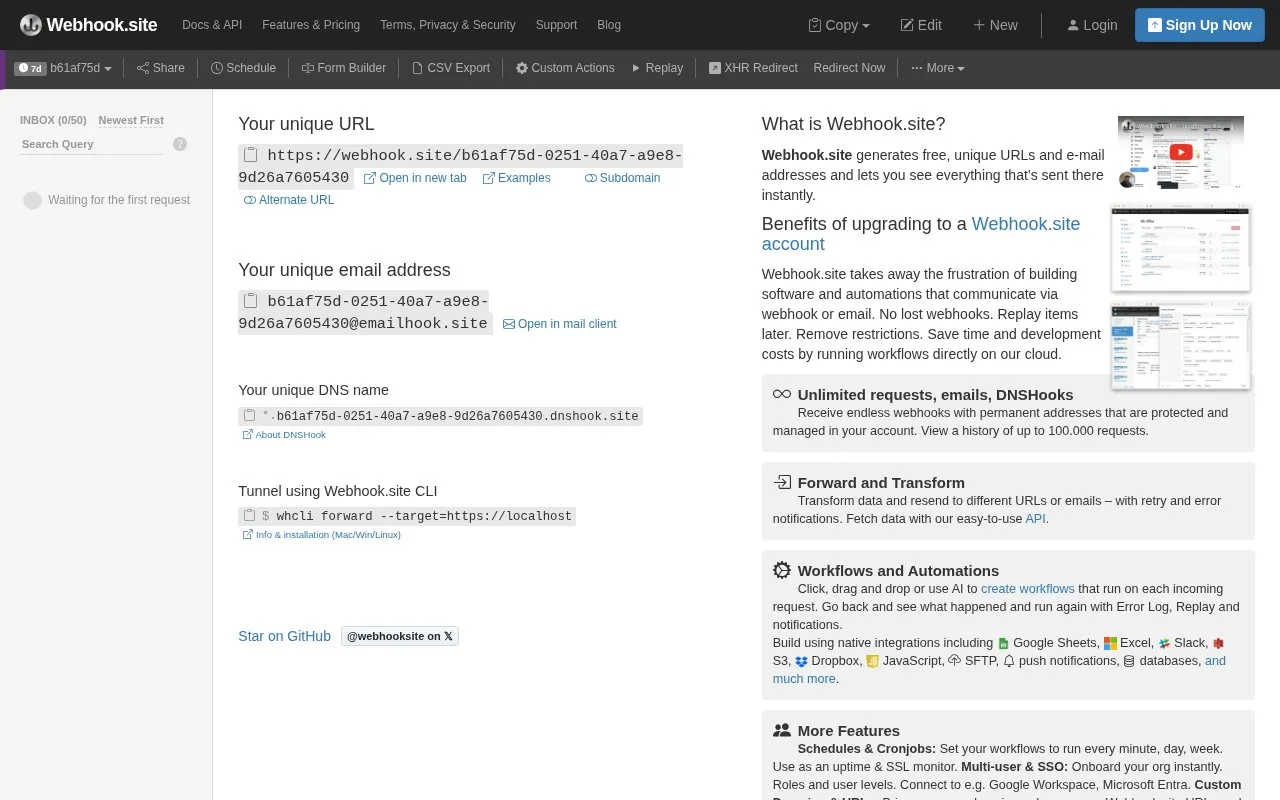The image size is (1280, 800).
Task: Click Sign Up Now button
Action: tap(1199, 25)
